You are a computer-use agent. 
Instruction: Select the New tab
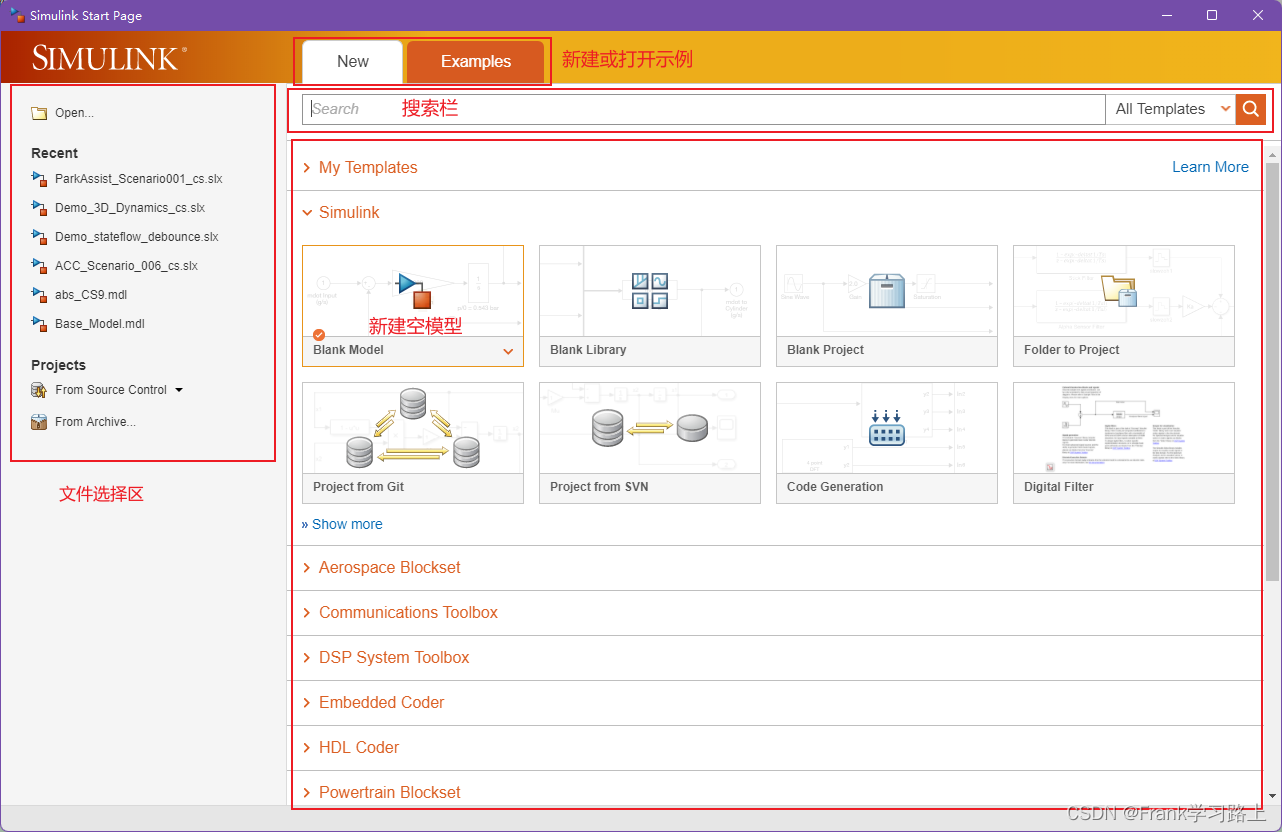352,61
